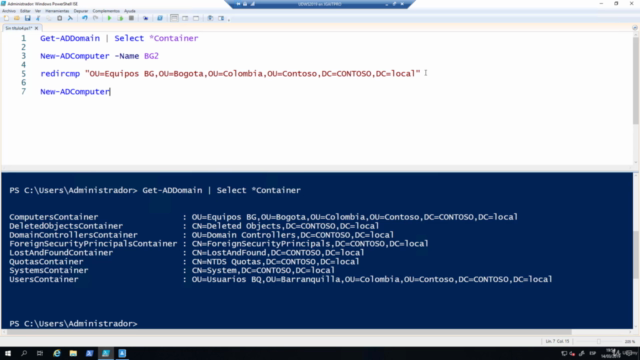Image resolution: width=640 pixels, height=360 pixels.
Task: Place cursor after New-ADComputer on line 7
Action: 111,91
